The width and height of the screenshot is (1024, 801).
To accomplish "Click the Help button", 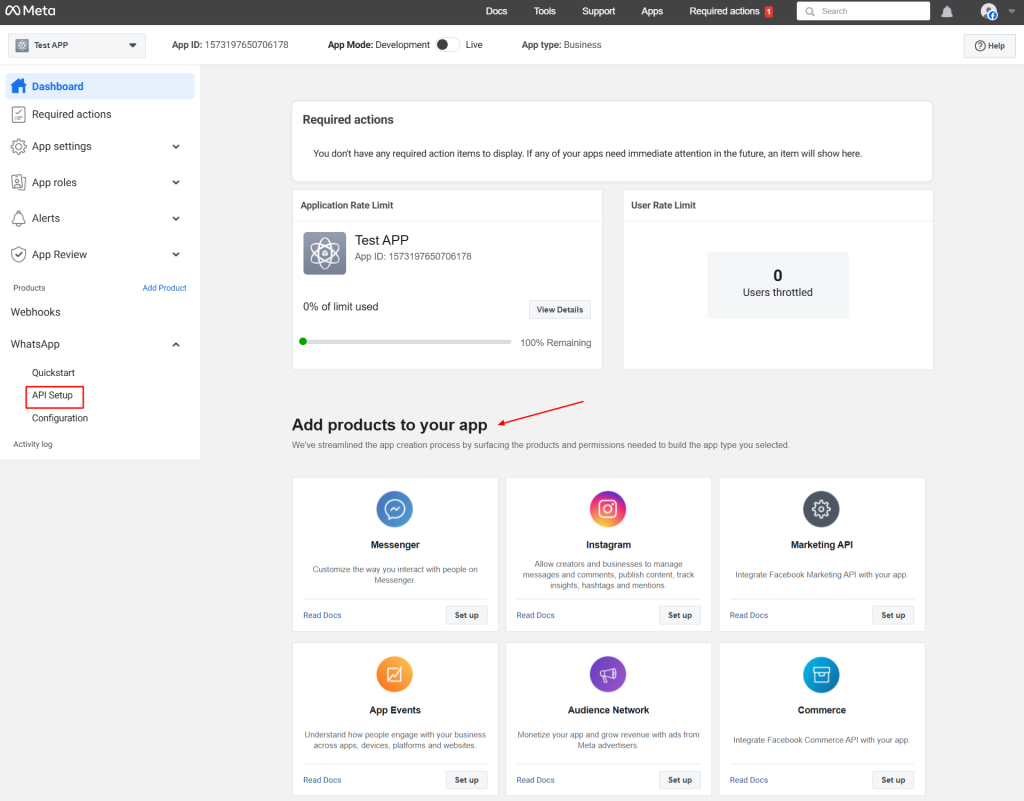I will (x=989, y=46).
